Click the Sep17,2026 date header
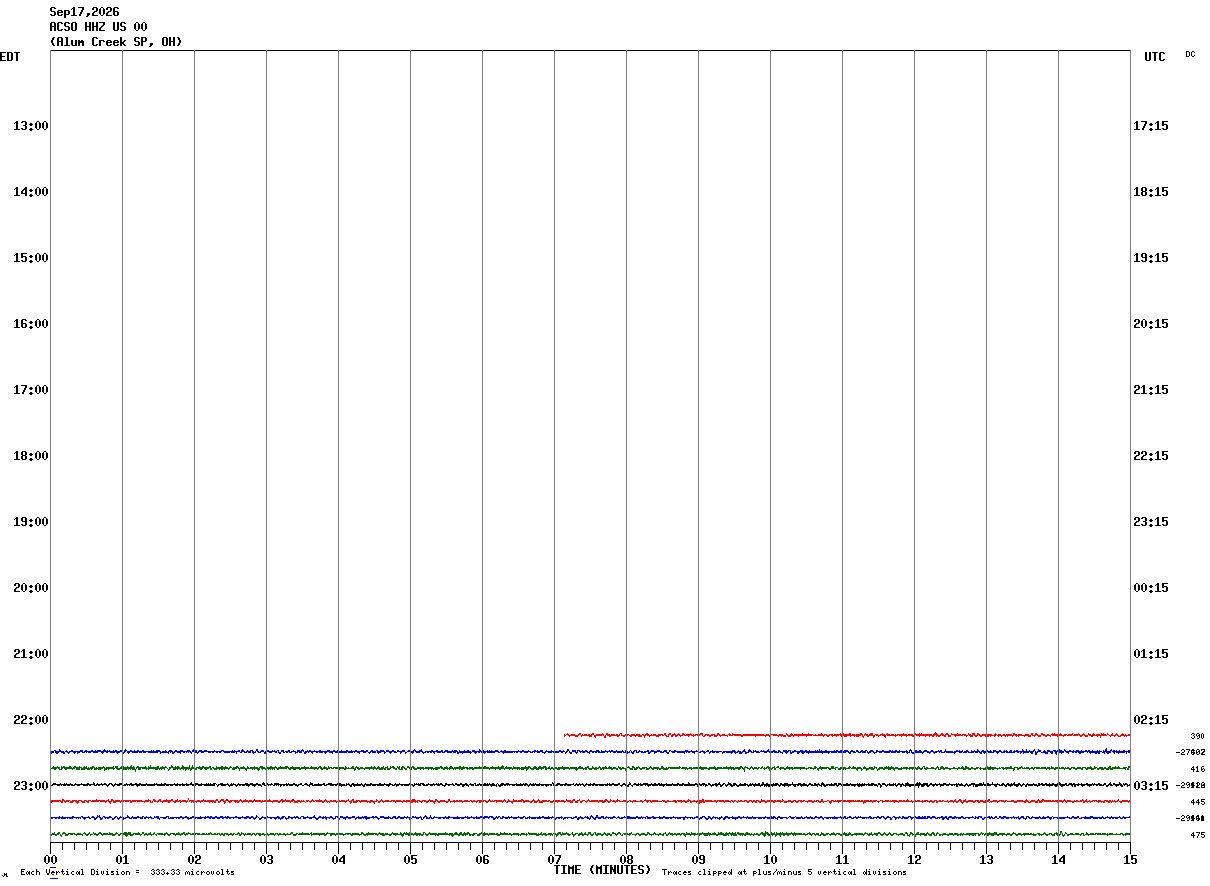The width and height of the screenshot is (1210, 886). point(84,12)
